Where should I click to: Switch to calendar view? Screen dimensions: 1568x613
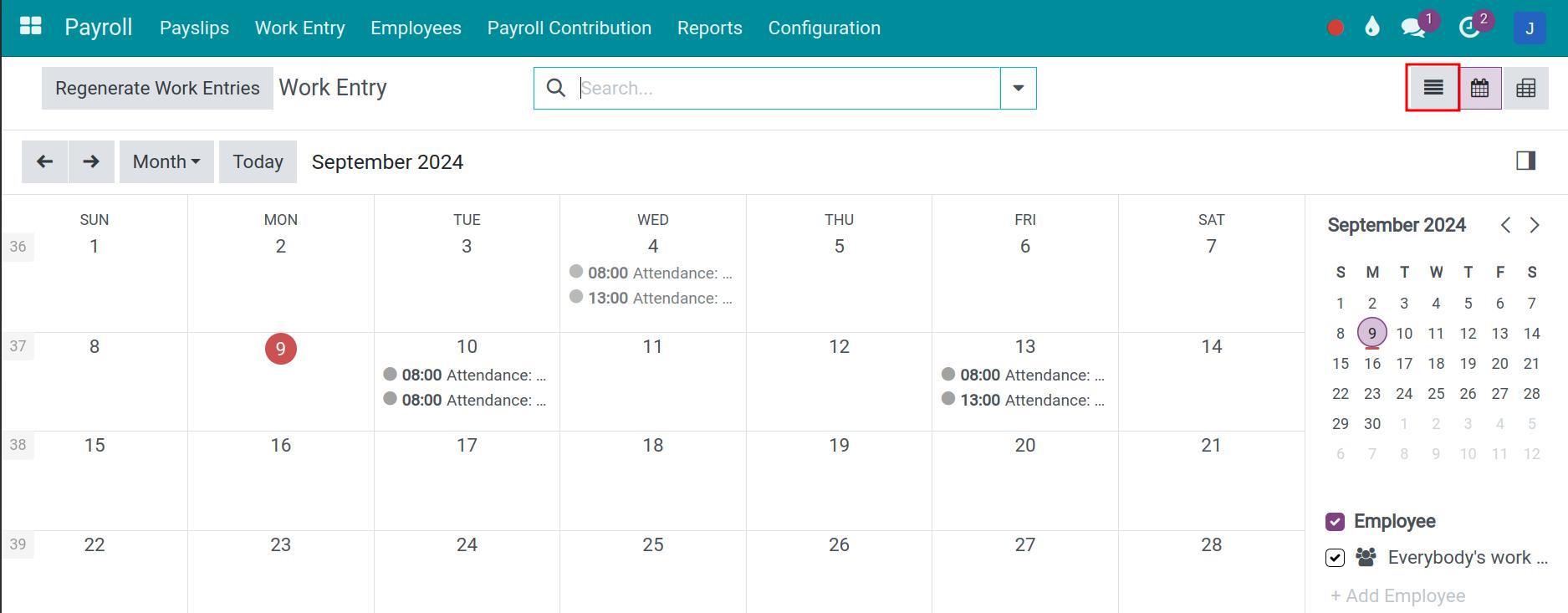pos(1480,88)
